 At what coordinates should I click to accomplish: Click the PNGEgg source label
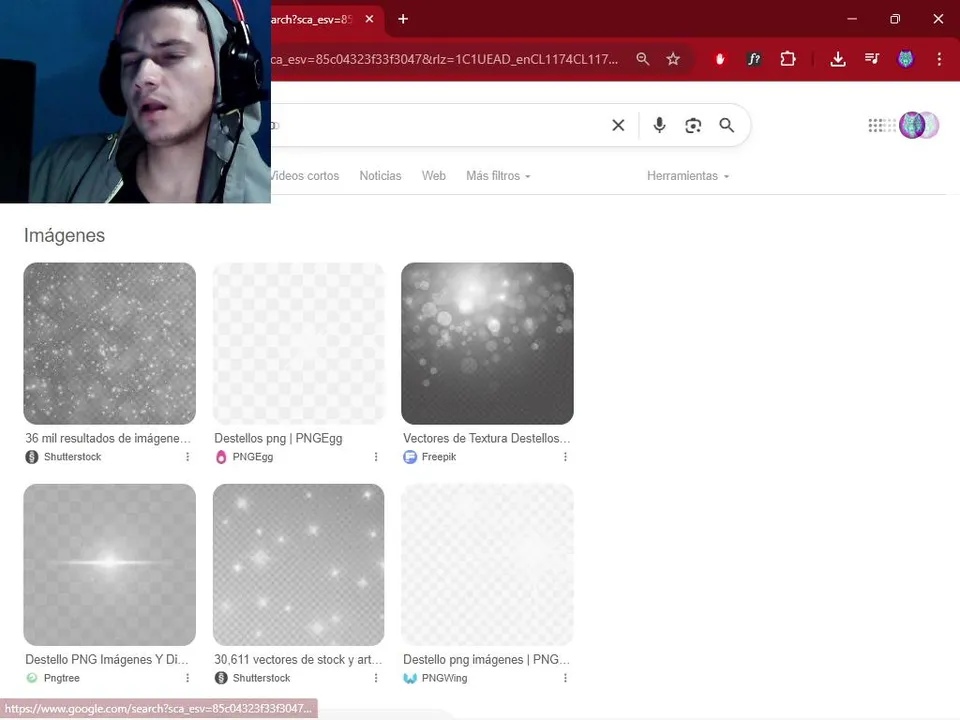pos(252,457)
